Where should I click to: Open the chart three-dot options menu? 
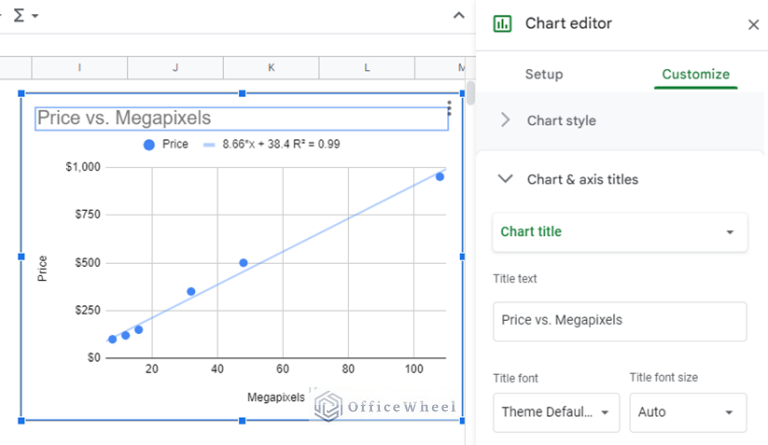[449, 108]
